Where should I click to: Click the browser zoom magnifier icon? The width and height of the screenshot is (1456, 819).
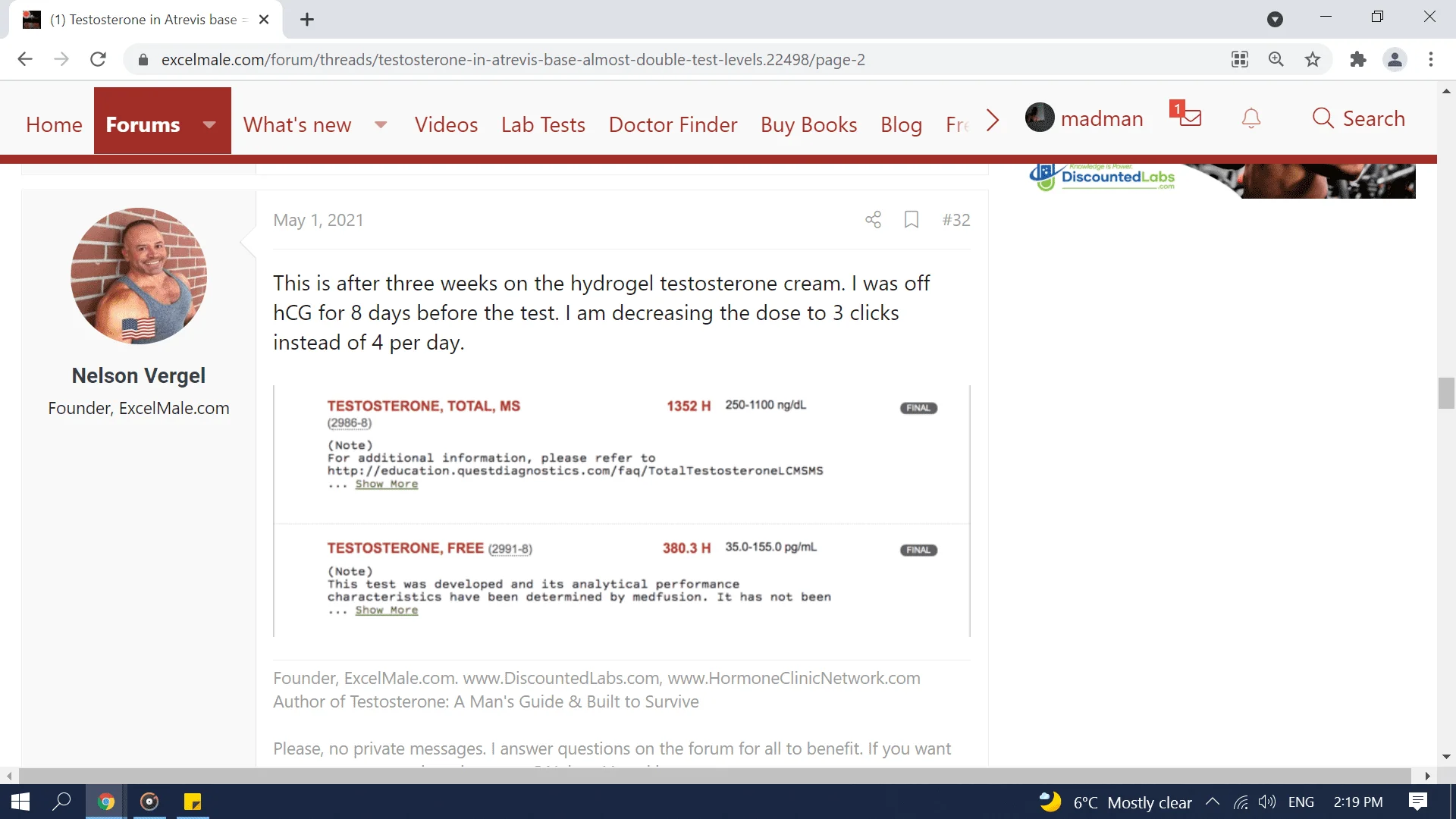[1276, 59]
